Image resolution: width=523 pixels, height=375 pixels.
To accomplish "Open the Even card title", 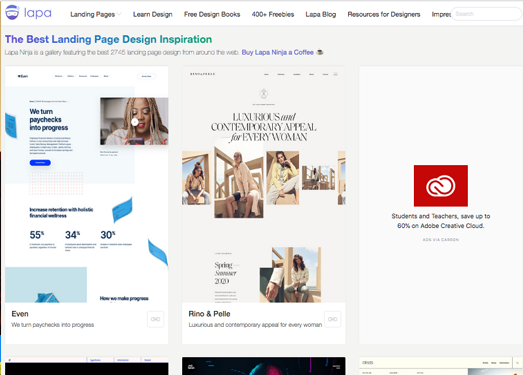I will tap(20, 314).
